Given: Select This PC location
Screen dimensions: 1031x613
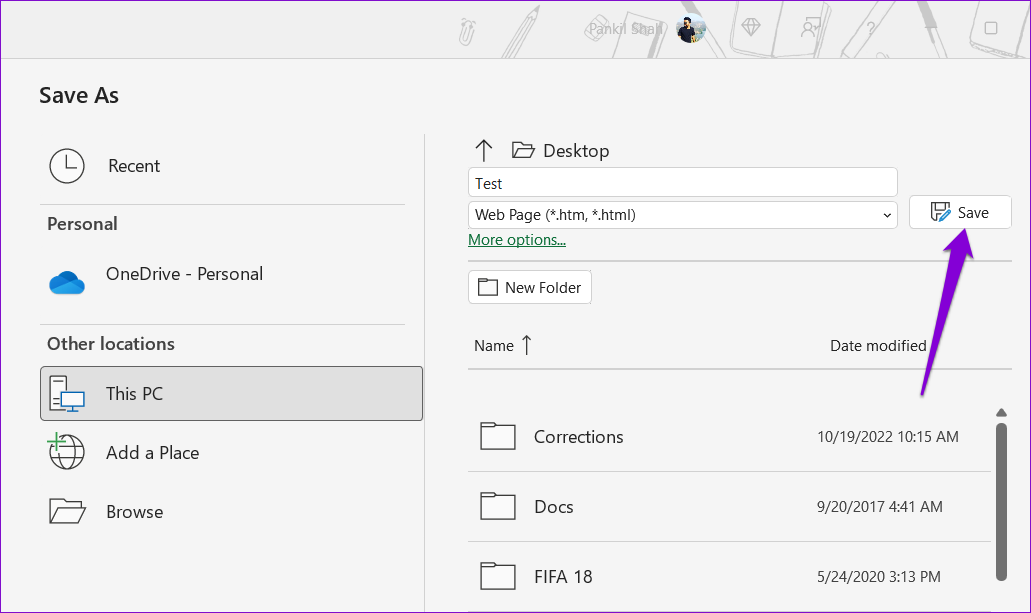Looking at the screenshot, I should click(231, 393).
